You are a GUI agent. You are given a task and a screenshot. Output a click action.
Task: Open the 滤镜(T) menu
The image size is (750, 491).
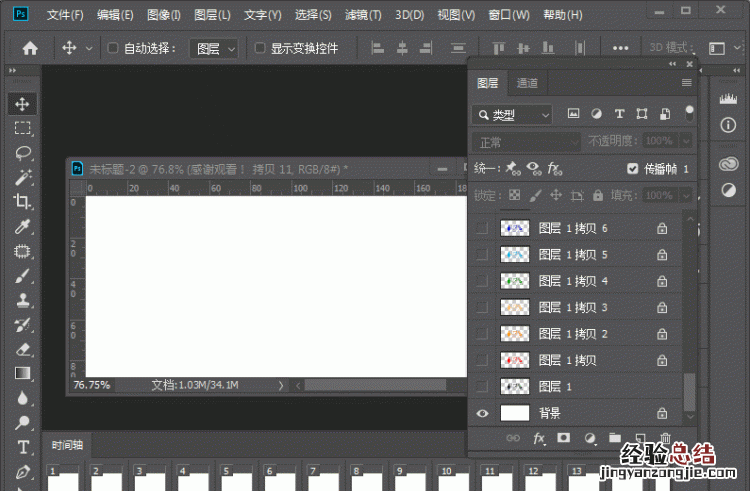pyautogui.click(x=363, y=15)
